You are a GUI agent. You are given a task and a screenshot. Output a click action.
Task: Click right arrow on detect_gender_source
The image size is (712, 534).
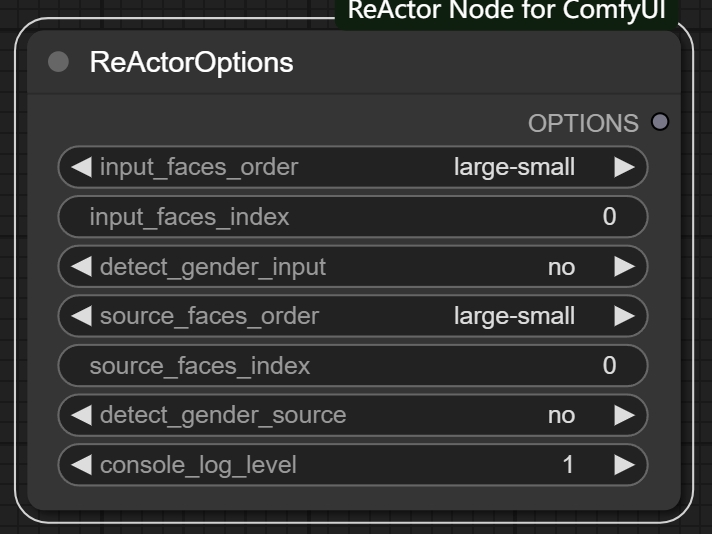[x=625, y=415]
